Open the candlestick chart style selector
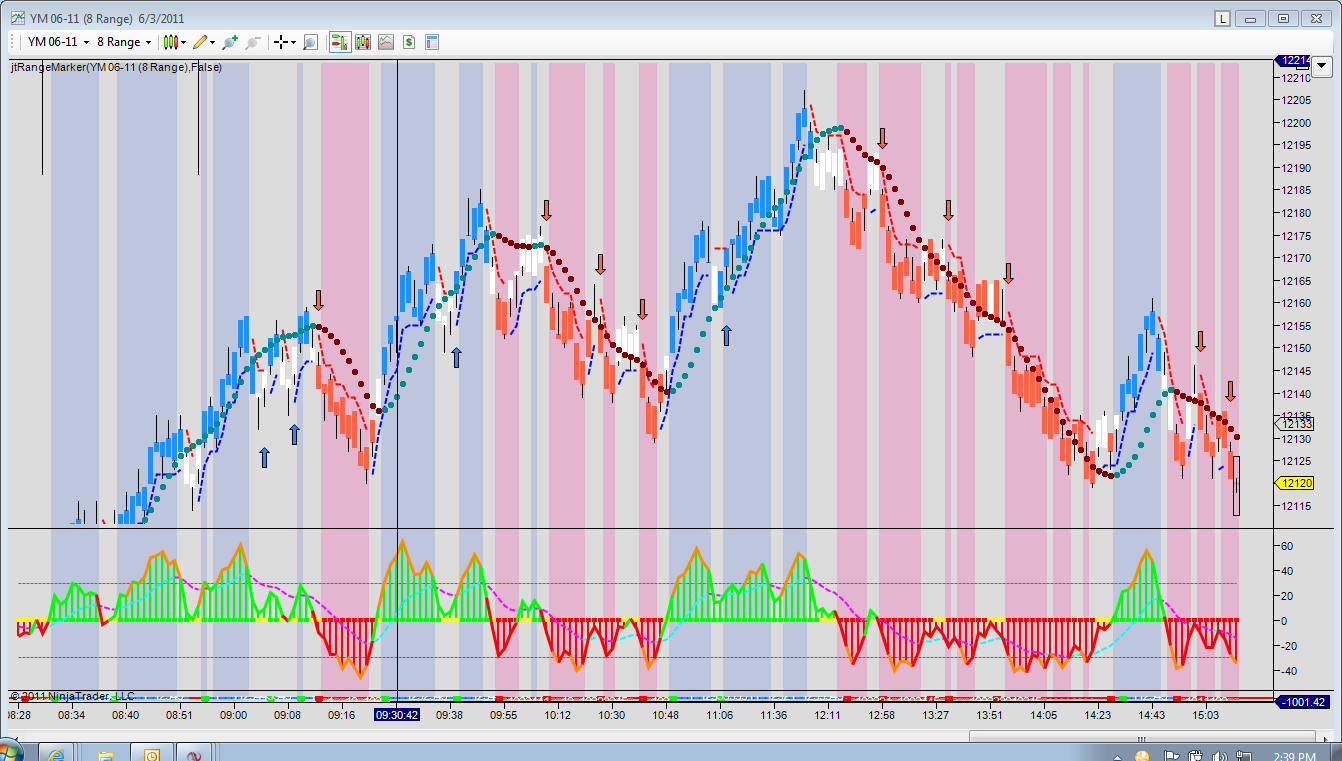Image resolution: width=1342 pixels, height=761 pixels. [x=175, y=42]
